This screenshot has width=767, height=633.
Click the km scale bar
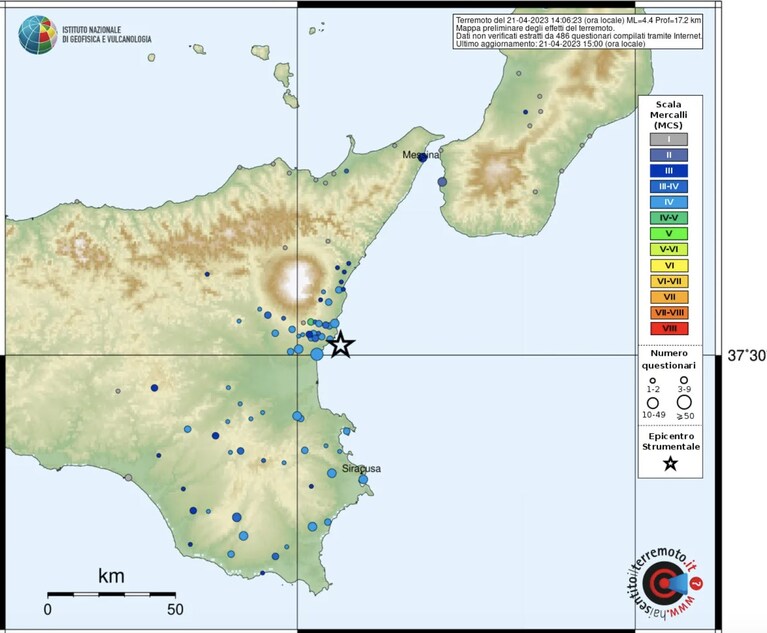pyautogui.click(x=112, y=594)
